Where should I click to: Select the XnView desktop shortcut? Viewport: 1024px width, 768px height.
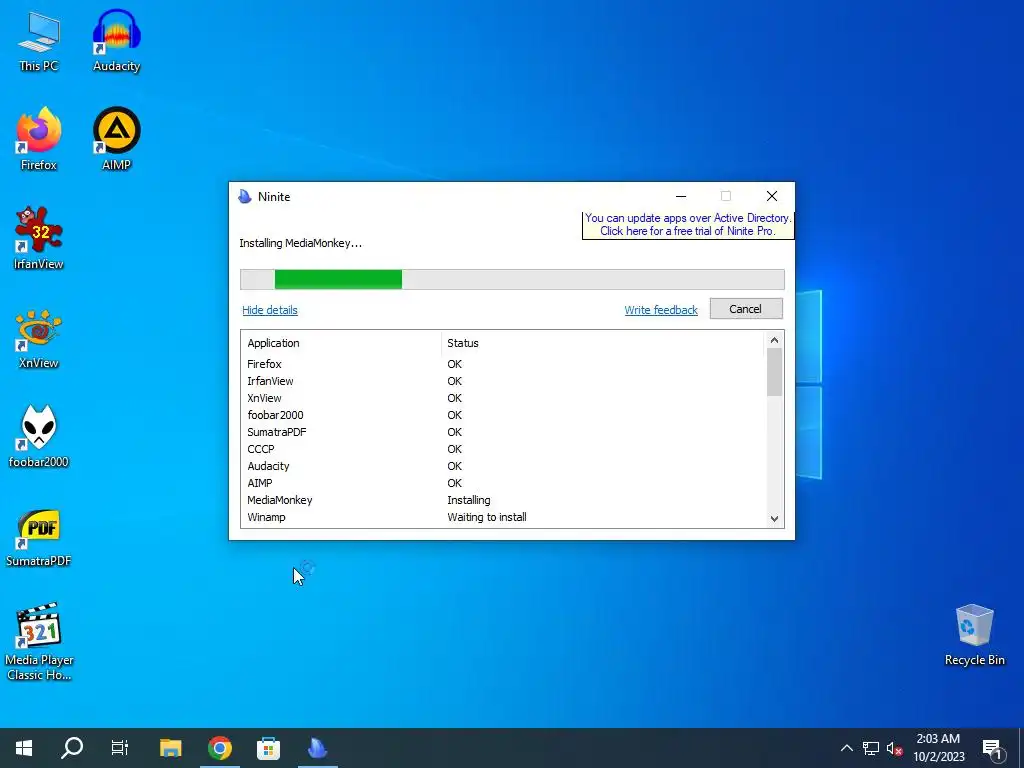pyautogui.click(x=39, y=338)
